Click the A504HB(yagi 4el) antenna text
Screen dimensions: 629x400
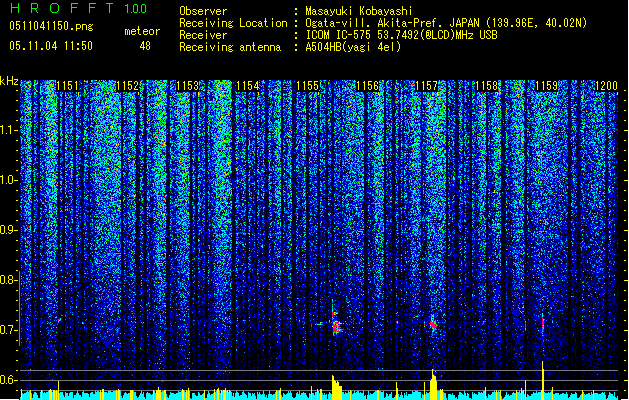click(x=353, y=47)
